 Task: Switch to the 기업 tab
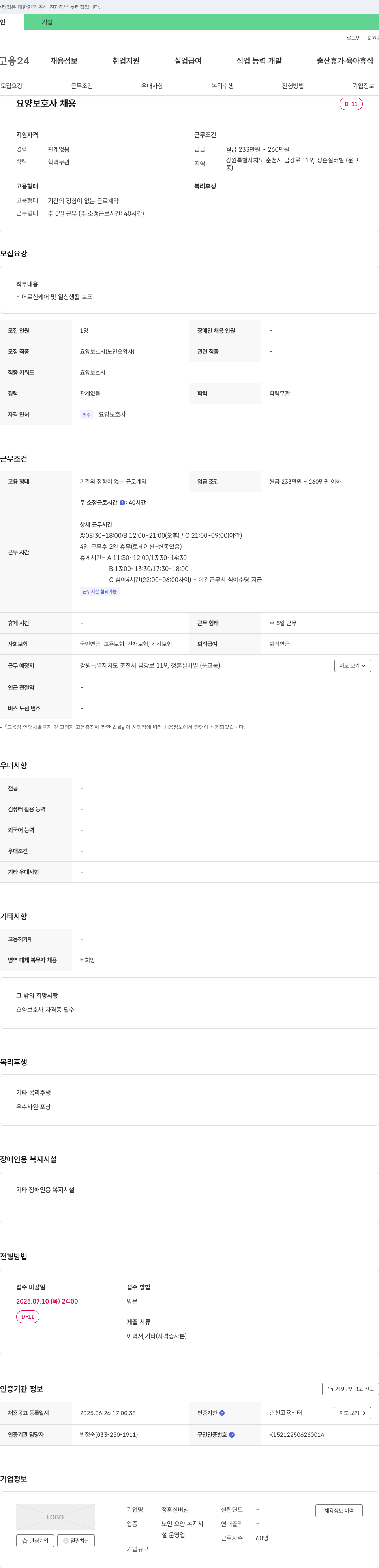pos(47,23)
